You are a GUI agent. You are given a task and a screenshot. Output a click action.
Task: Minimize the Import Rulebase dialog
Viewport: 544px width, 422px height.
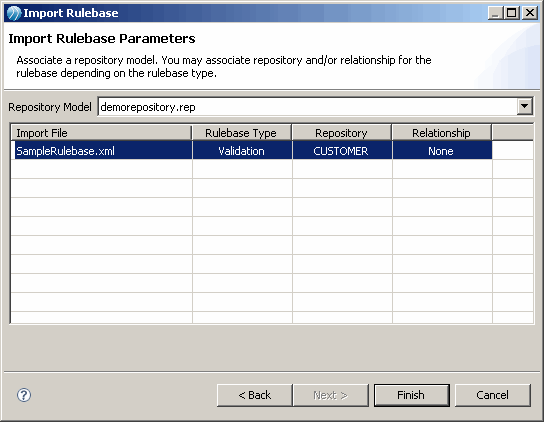(x=496, y=13)
